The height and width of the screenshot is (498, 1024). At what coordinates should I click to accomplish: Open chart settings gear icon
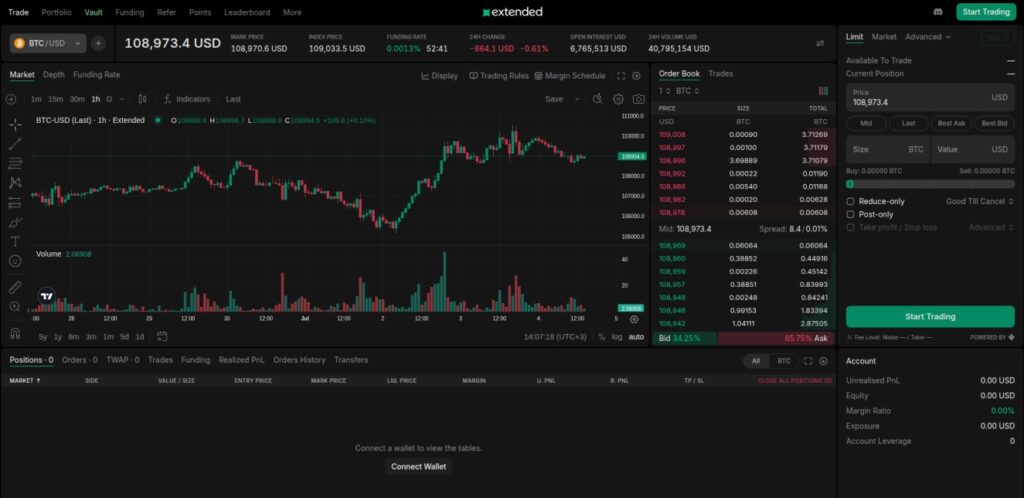point(618,99)
